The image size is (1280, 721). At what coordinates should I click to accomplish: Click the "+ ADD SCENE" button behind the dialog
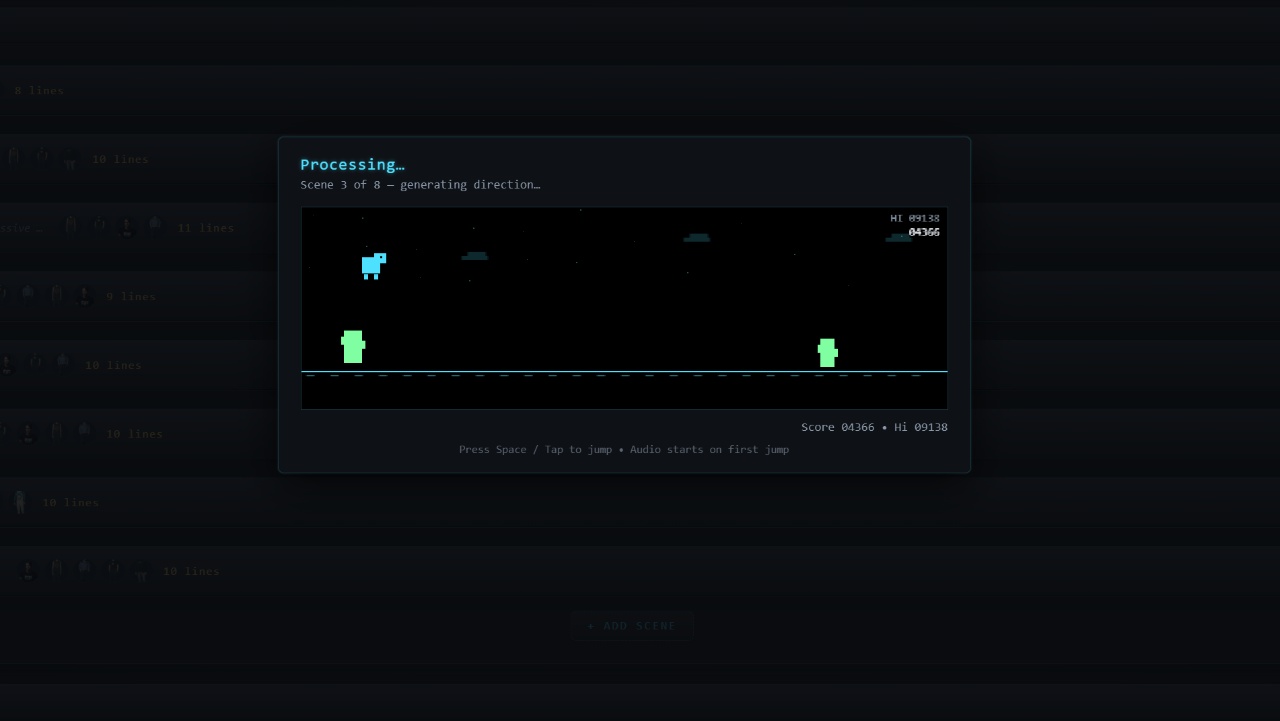click(x=632, y=626)
